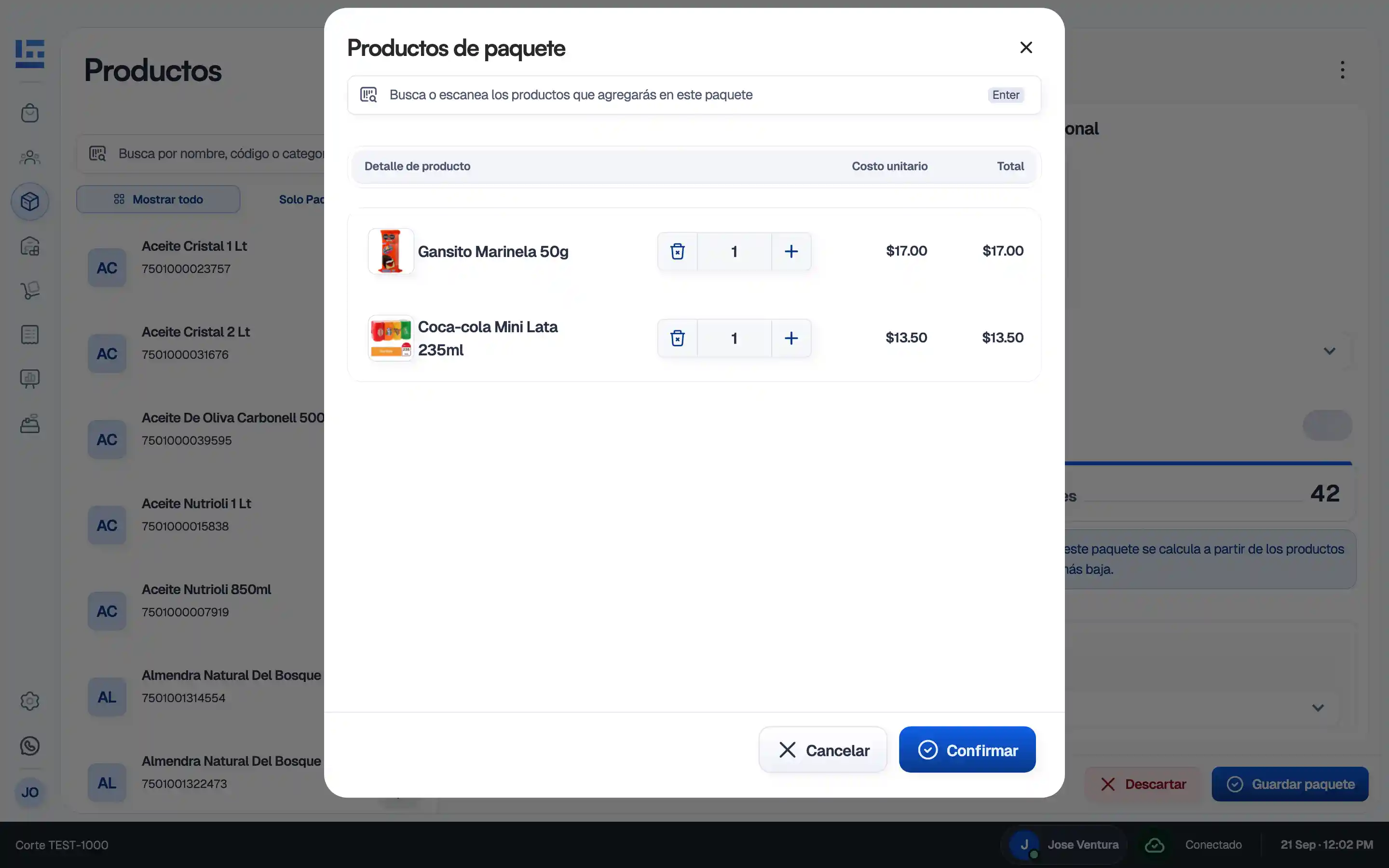The image size is (1389, 868).
Task: Select the Mostrar todo filter tab
Action: click(x=158, y=199)
